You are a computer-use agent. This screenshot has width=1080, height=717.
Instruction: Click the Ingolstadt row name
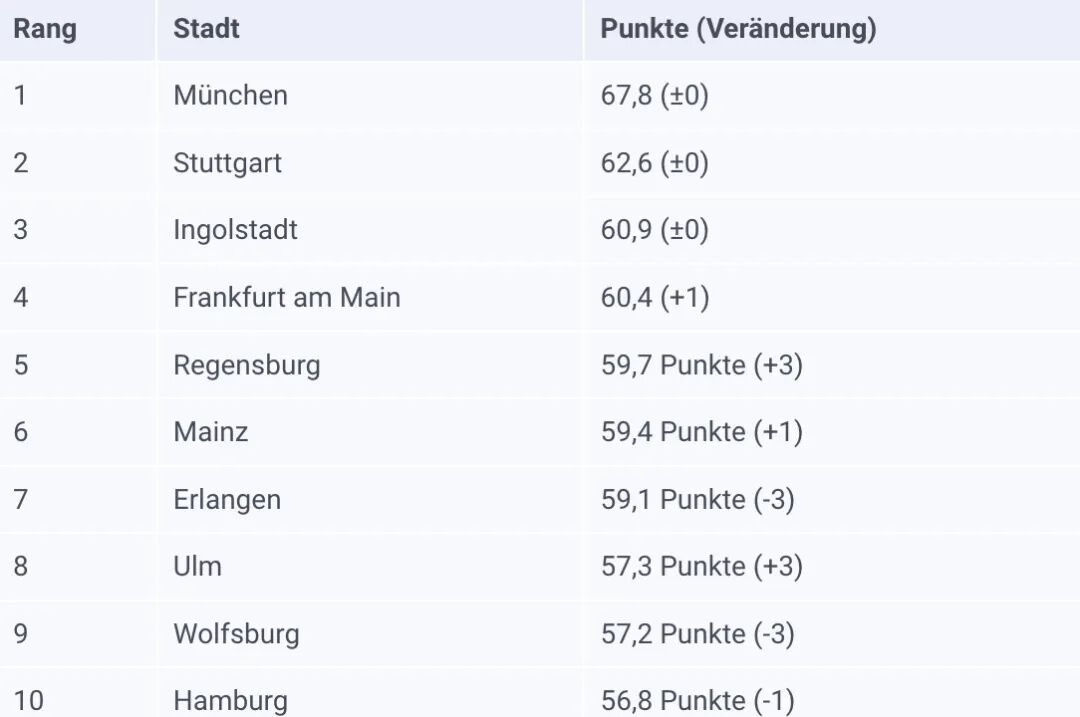[235, 230]
